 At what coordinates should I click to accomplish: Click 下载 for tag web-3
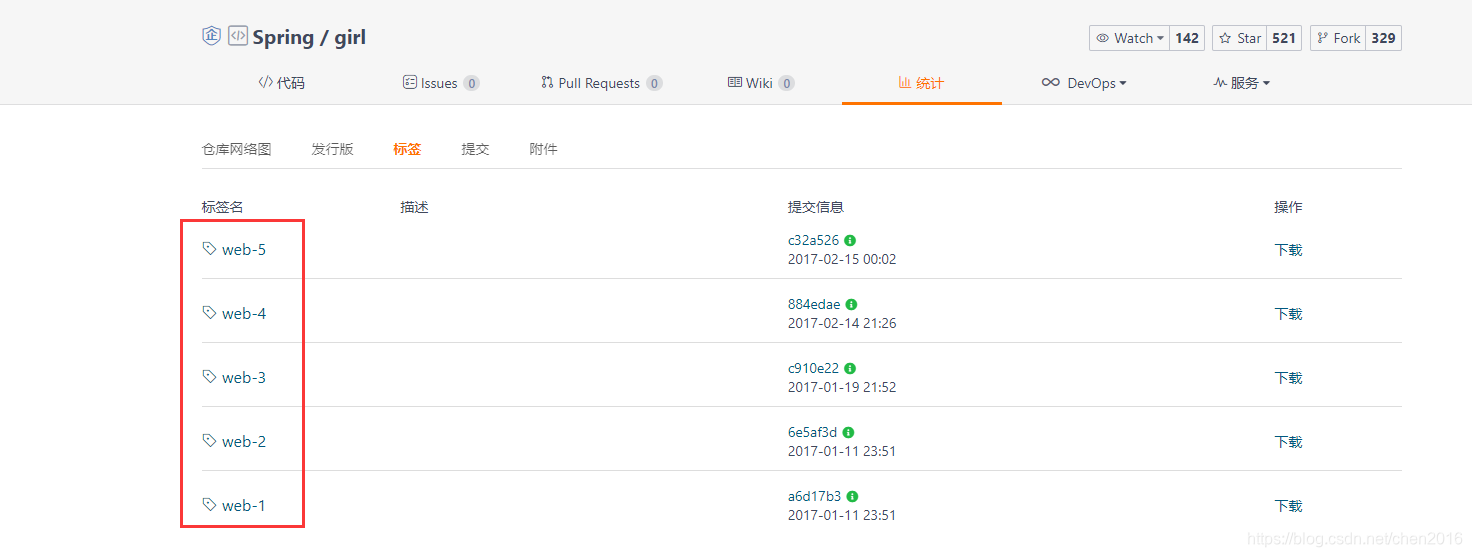pos(1288,378)
